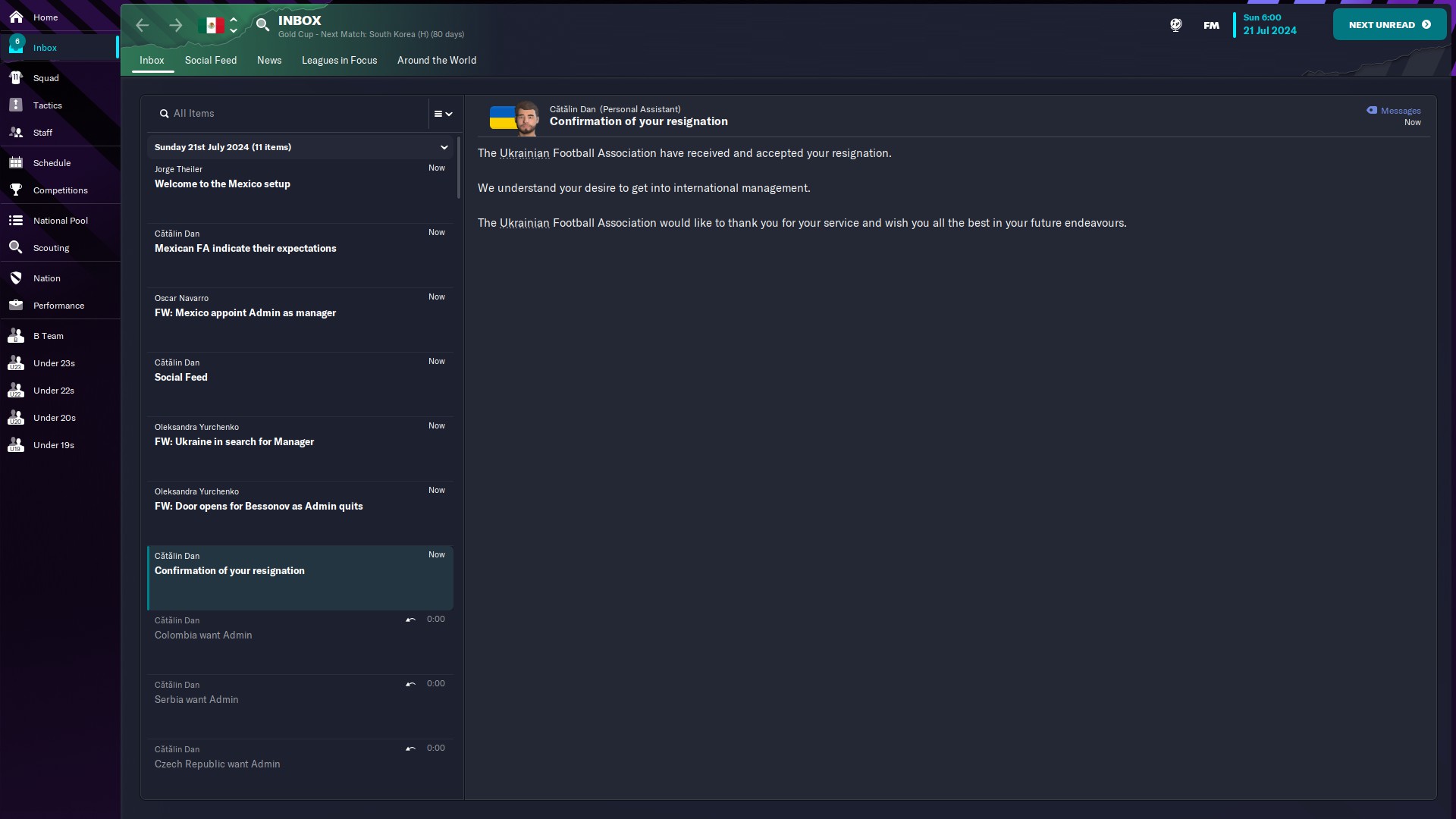Open the Competitions trophy icon
The height and width of the screenshot is (819, 1456).
pyautogui.click(x=16, y=190)
